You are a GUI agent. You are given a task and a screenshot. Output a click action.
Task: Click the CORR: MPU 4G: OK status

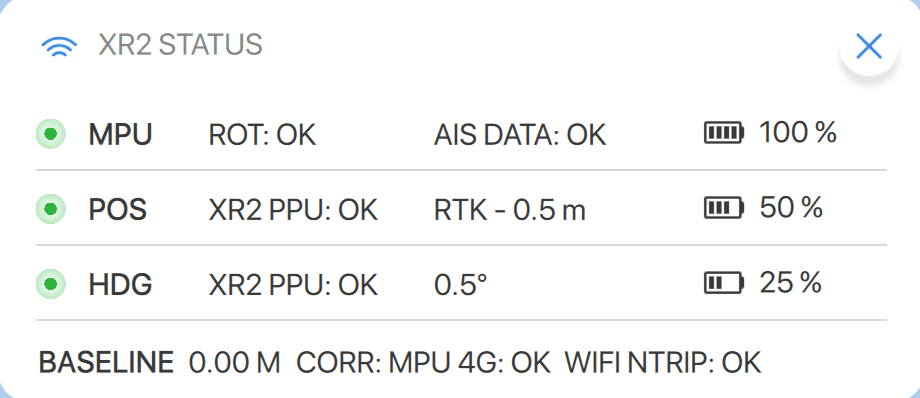(424, 363)
